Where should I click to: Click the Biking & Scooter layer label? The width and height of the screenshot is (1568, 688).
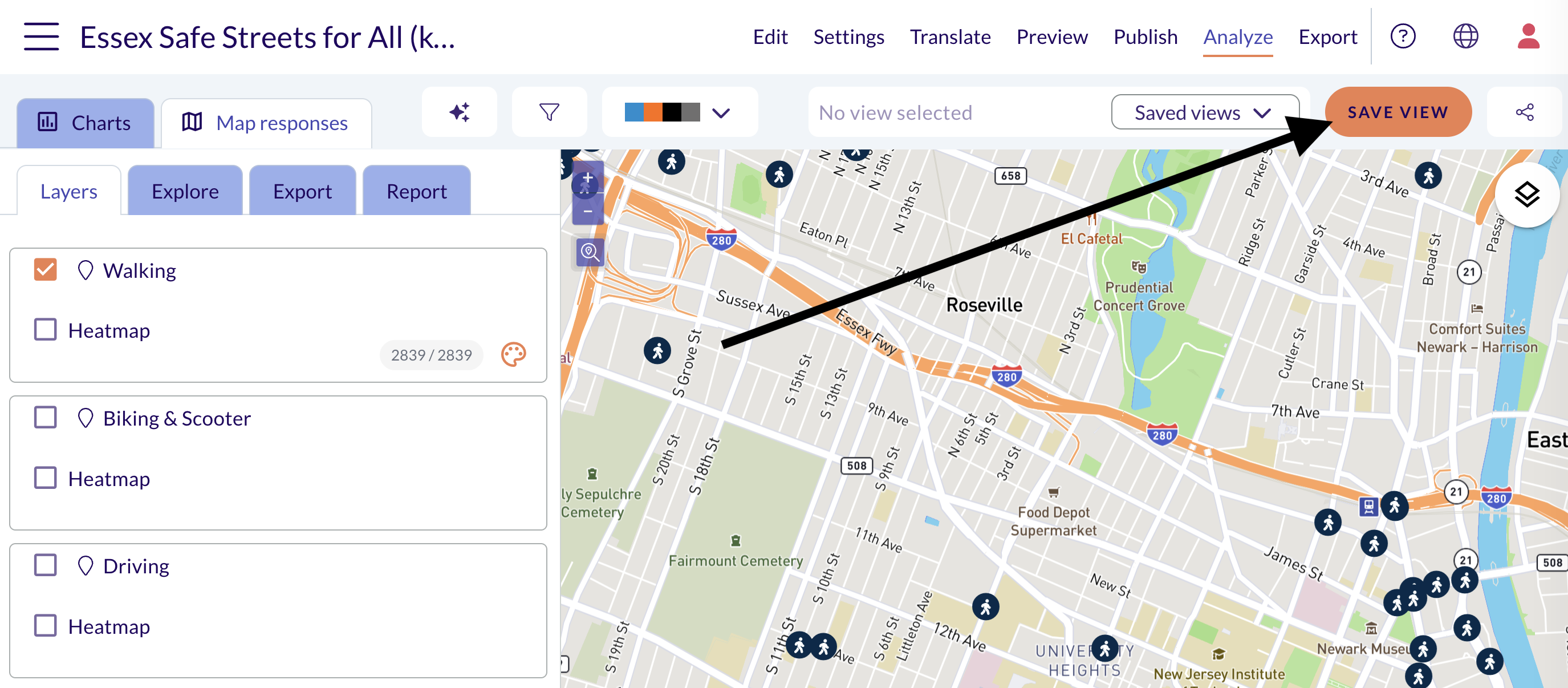[177, 418]
